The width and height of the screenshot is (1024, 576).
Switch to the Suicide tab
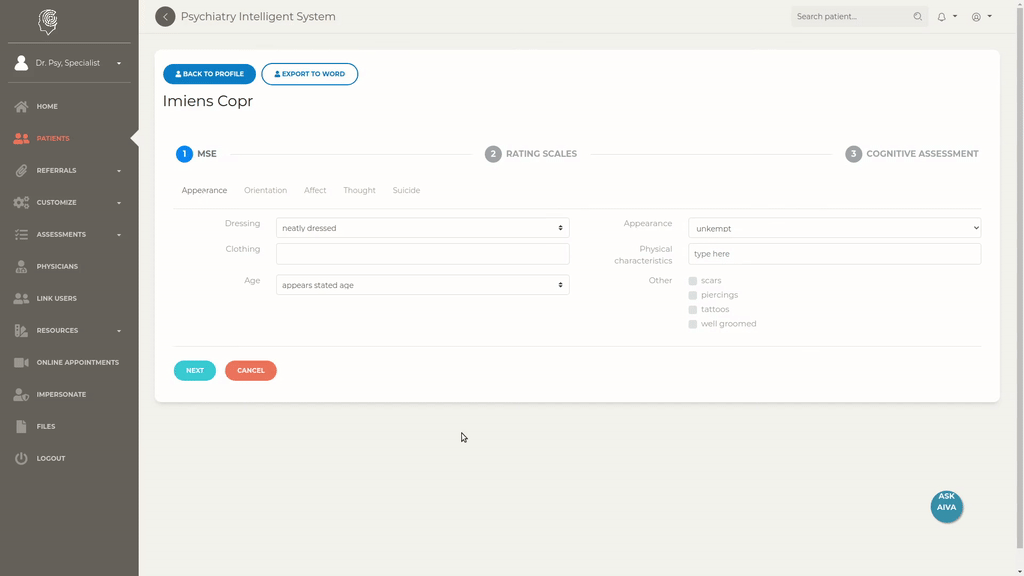coord(406,190)
